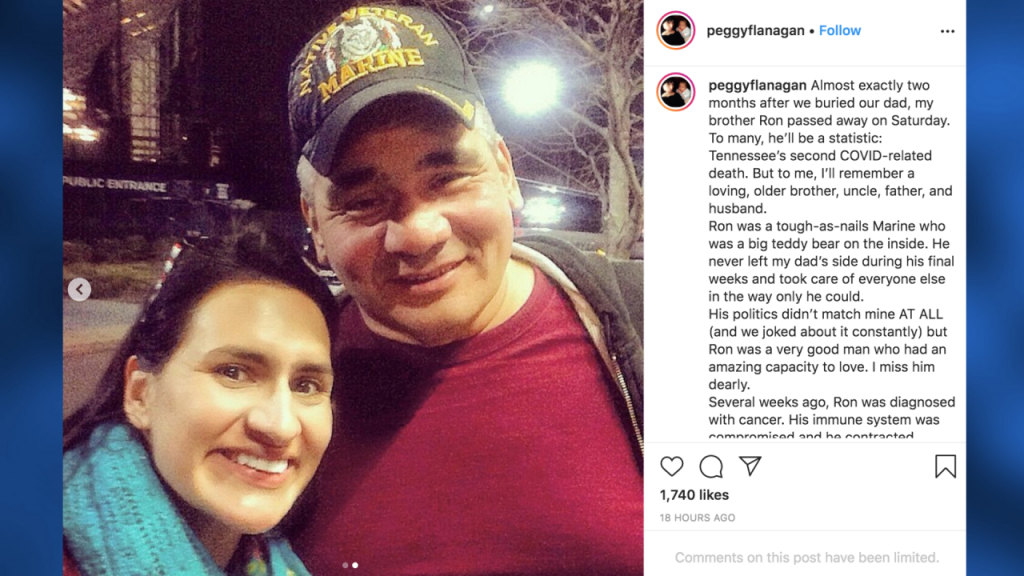Click the partially hidden caption line at bottom

click(x=811, y=436)
